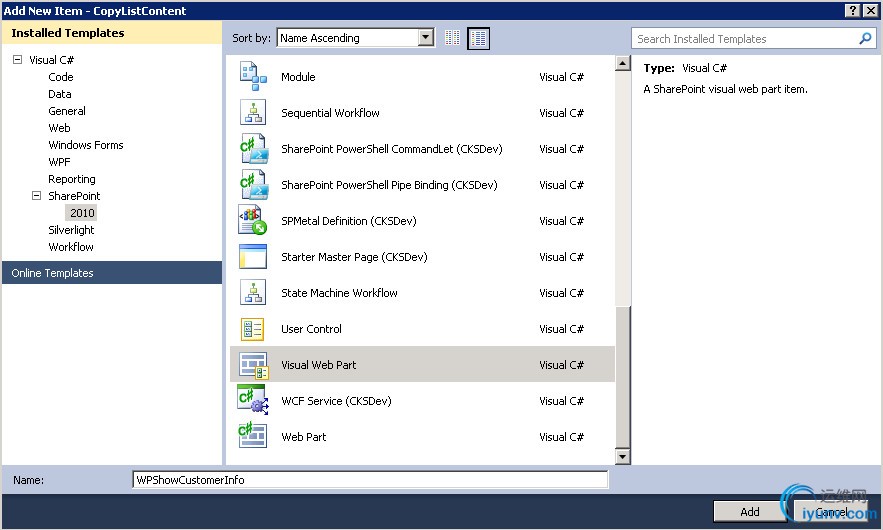Select the 2010 SharePoint node
883x530 pixels.
click(82, 213)
